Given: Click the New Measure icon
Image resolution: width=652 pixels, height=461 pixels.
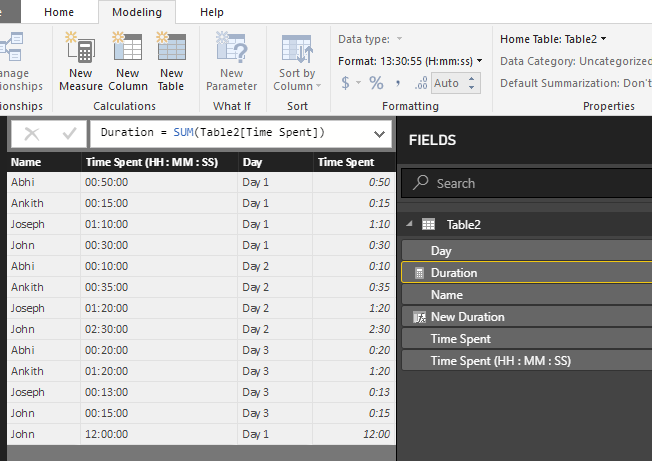Looking at the screenshot, I should pos(80,47).
